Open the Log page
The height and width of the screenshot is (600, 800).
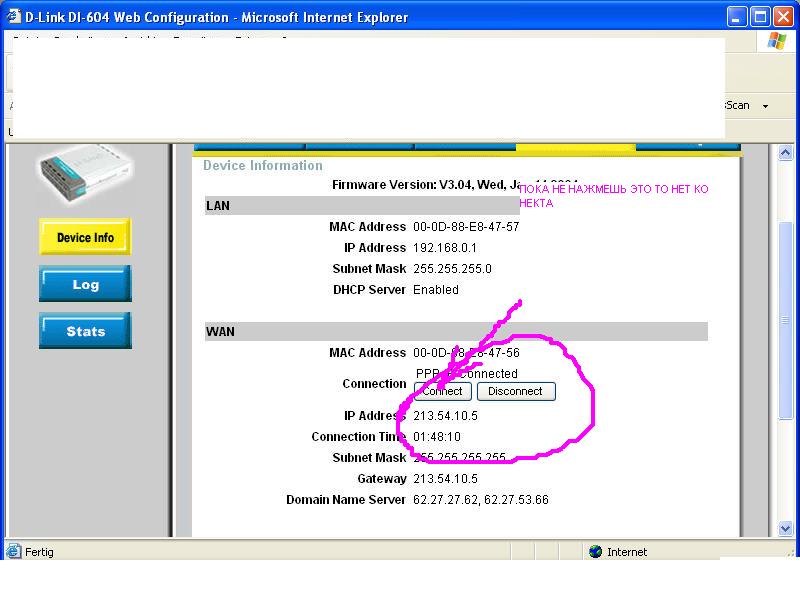coord(85,284)
